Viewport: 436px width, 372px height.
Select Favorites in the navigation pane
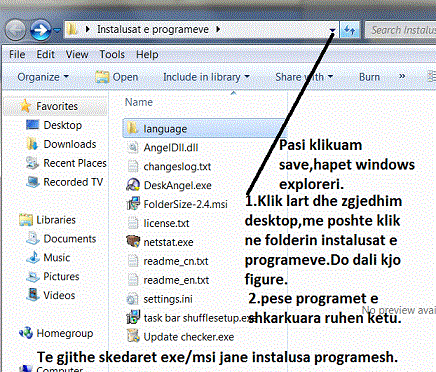tap(57, 106)
